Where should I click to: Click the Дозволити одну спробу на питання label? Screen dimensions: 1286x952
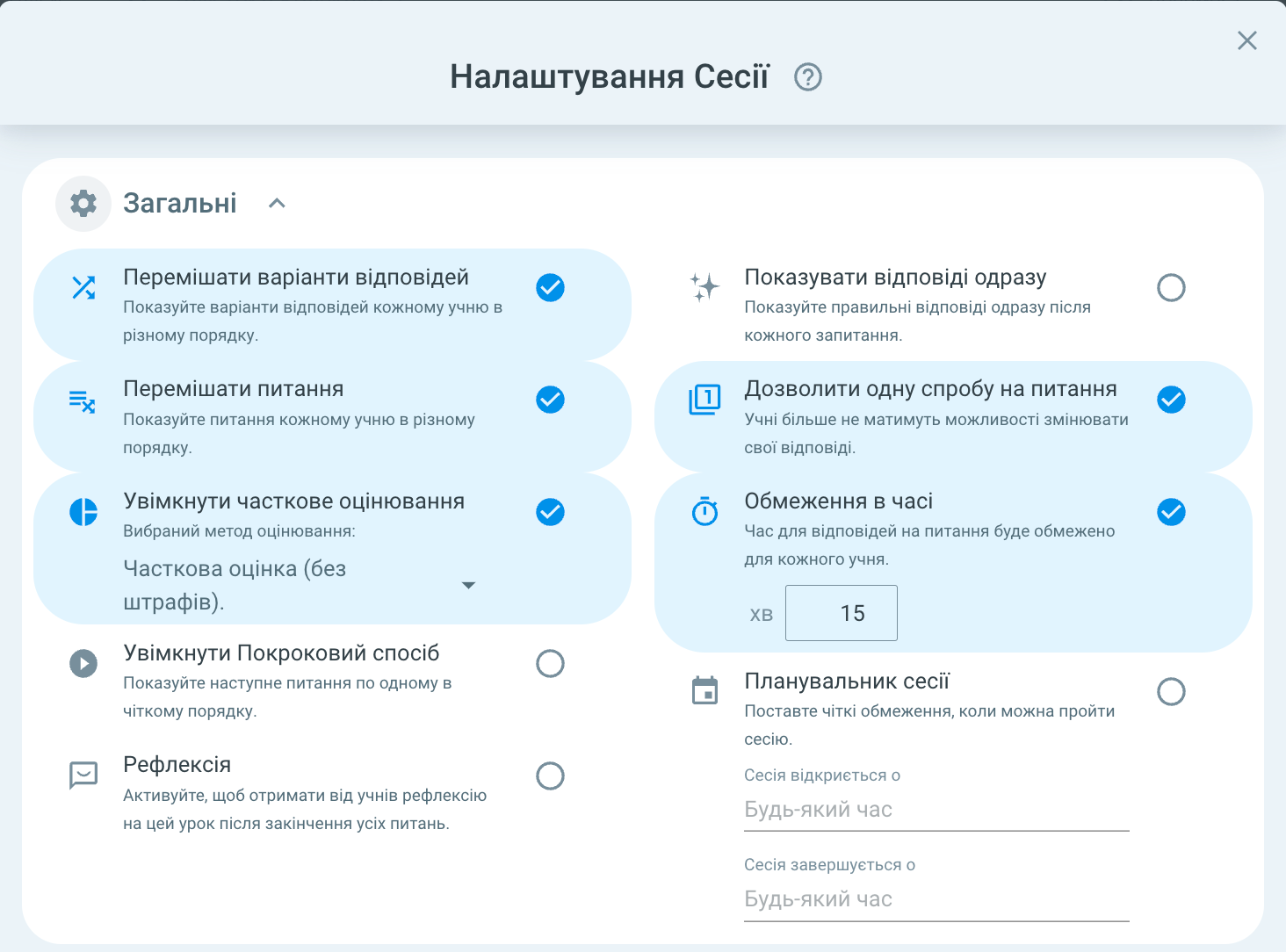point(931,389)
